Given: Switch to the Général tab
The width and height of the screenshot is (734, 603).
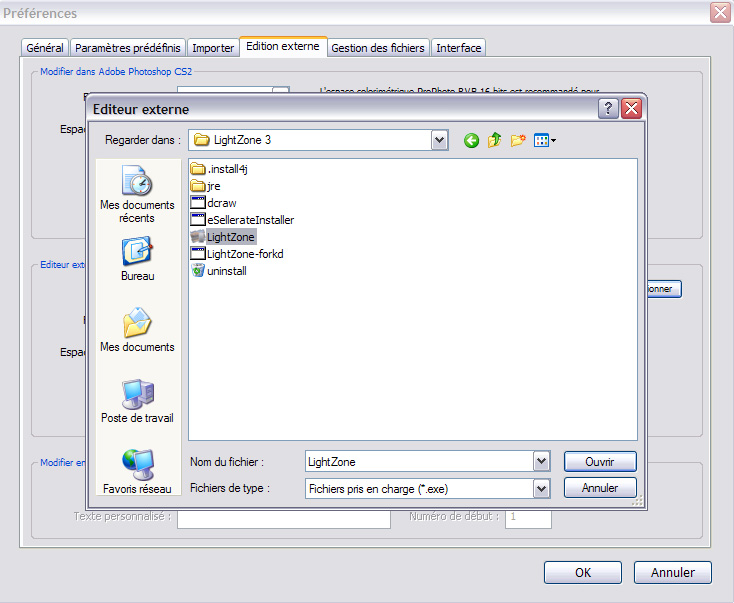Looking at the screenshot, I should (x=45, y=48).
